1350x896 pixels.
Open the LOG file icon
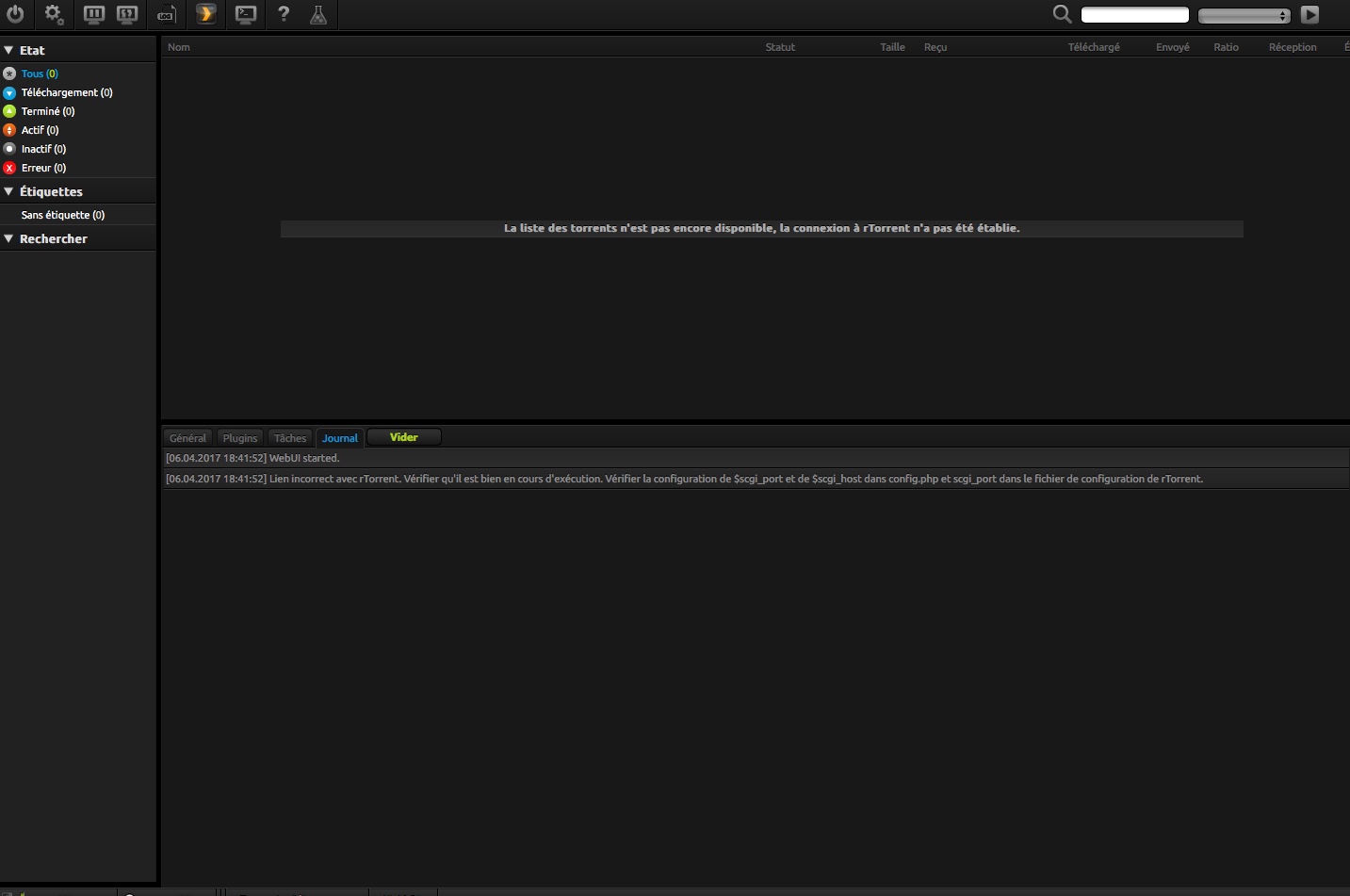pos(167,14)
